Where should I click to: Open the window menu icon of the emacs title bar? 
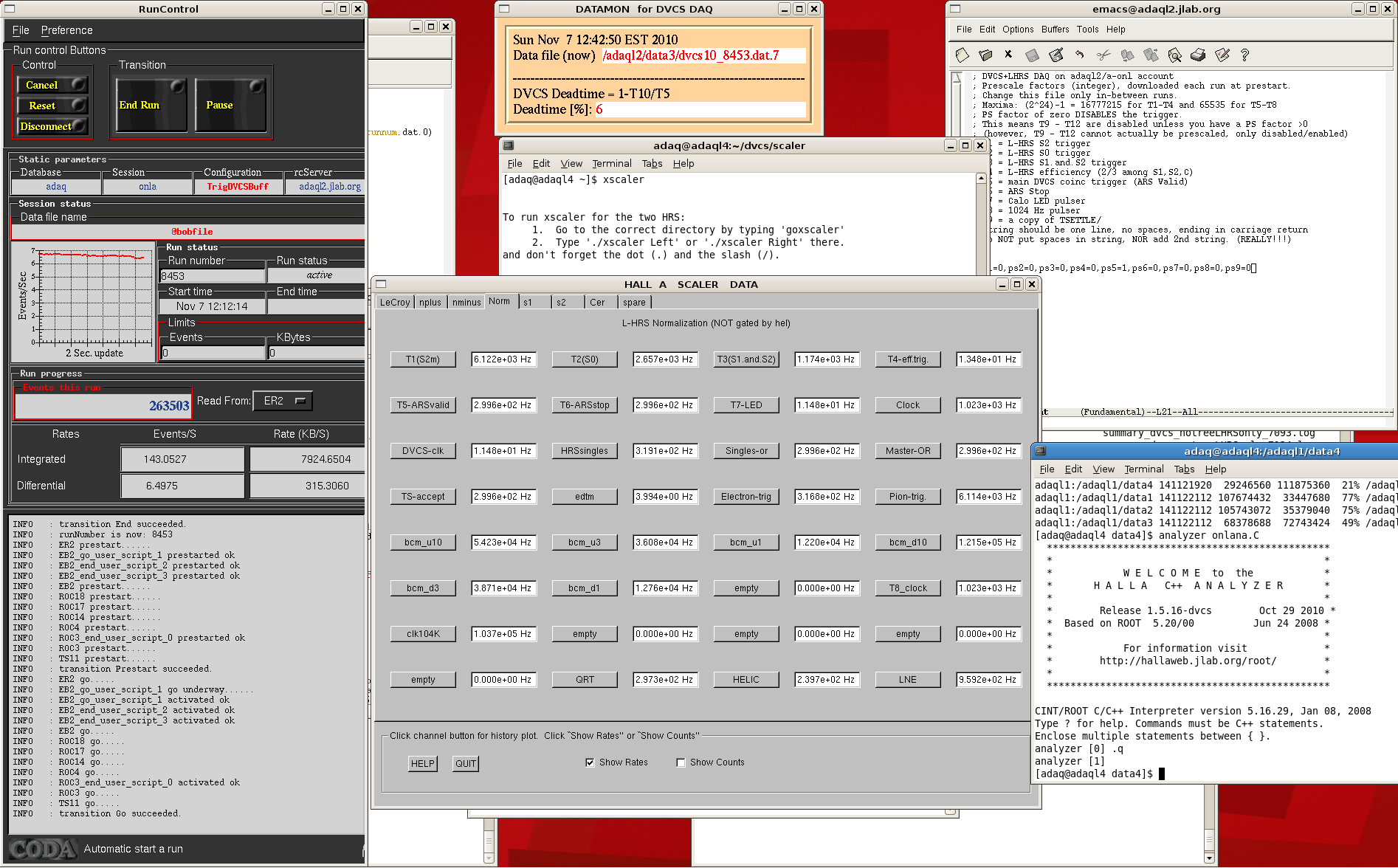pos(955,9)
